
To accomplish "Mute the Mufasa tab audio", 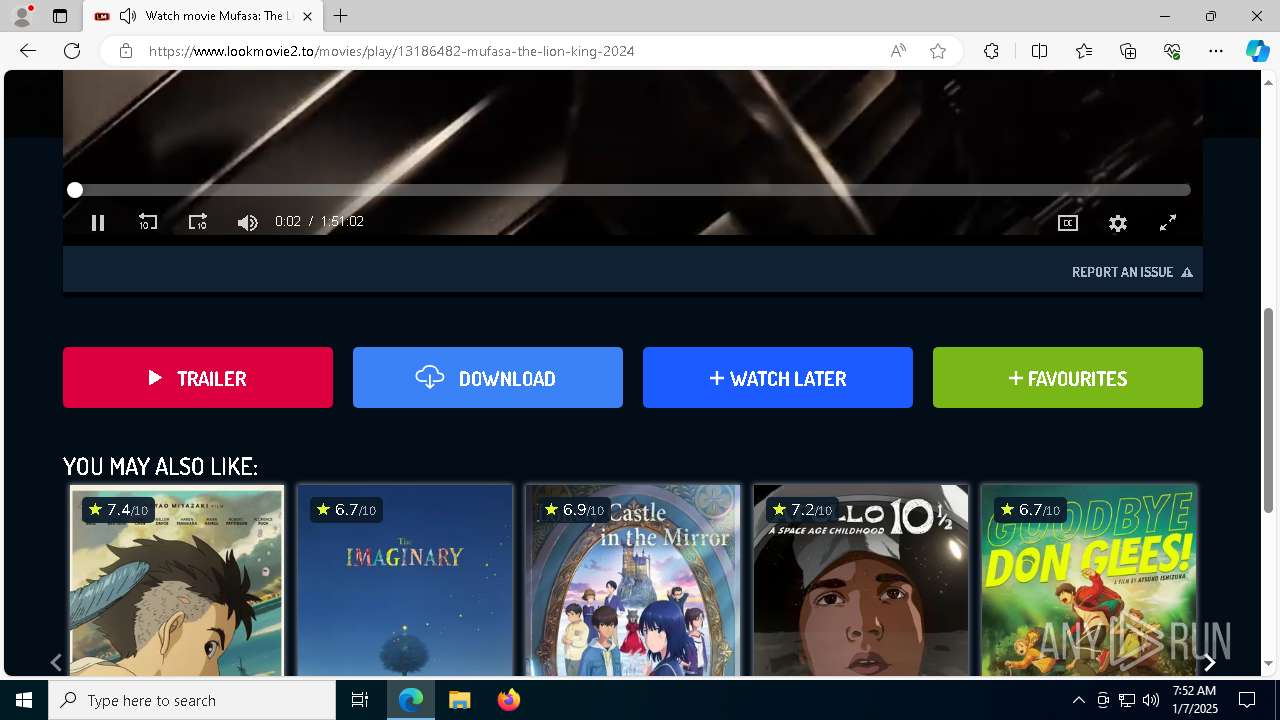I will 128,16.
